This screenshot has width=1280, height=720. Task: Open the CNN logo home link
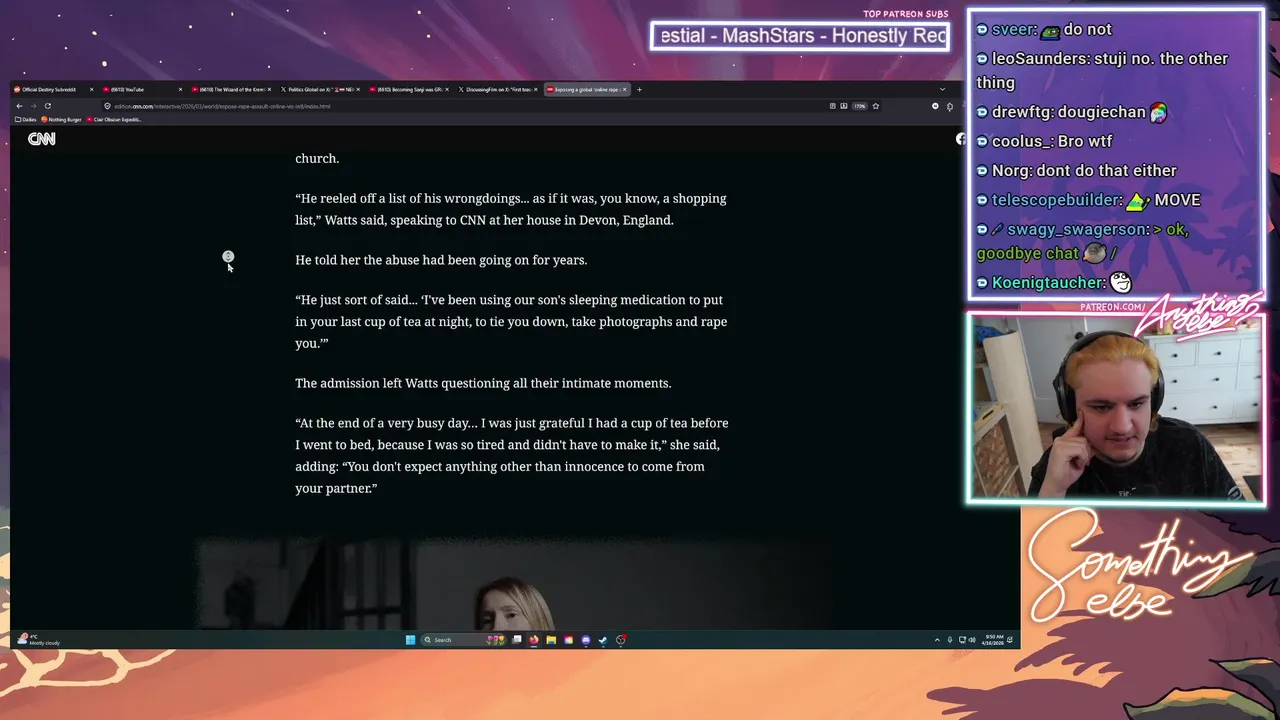41,139
